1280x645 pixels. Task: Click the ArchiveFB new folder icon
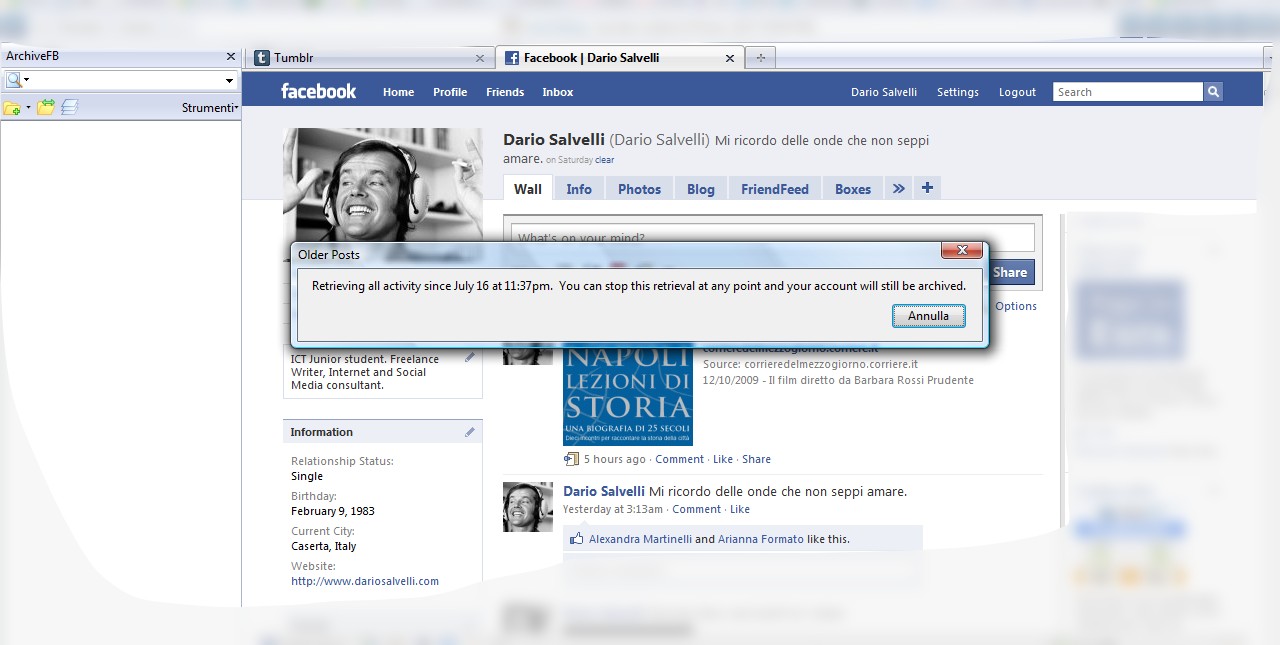pyautogui.click(x=12, y=108)
